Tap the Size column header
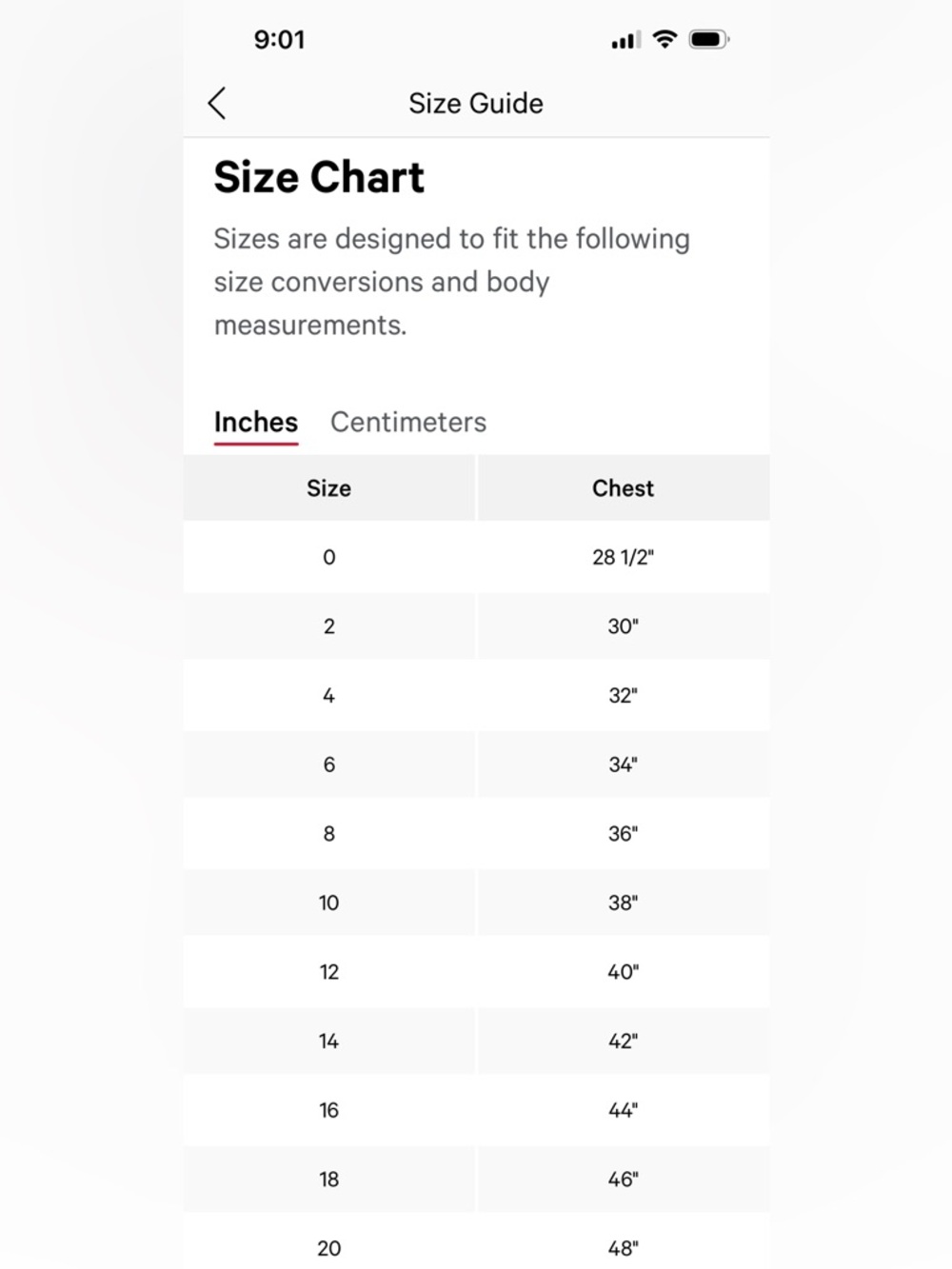The height and width of the screenshot is (1269, 952). pos(328,488)
